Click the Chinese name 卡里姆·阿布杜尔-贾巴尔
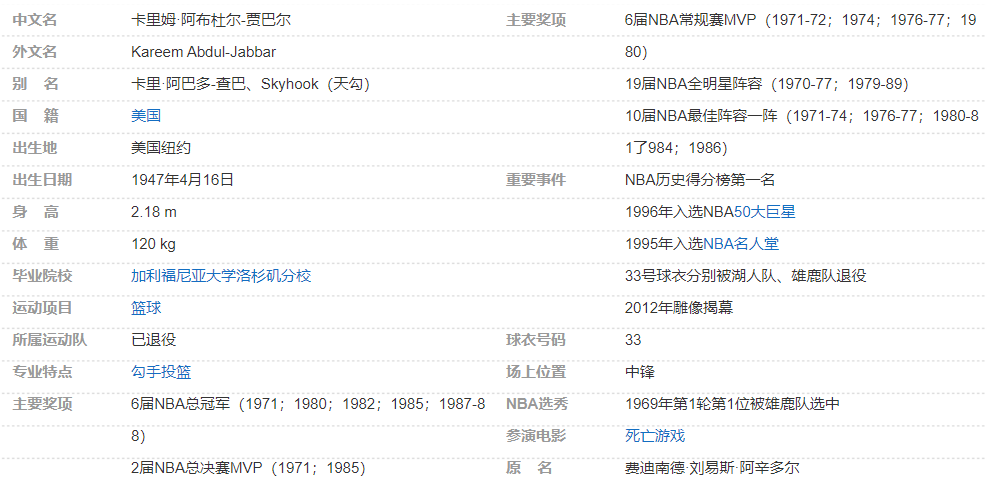Viewport: 995px width, 489px height. 211,20
